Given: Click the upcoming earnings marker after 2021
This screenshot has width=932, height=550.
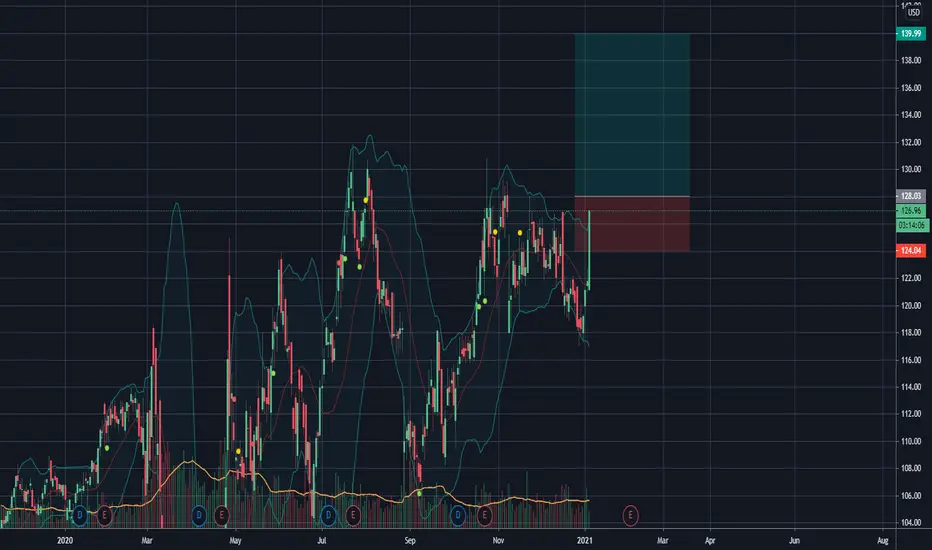Looking at the screenshot, I should (630, 516).
